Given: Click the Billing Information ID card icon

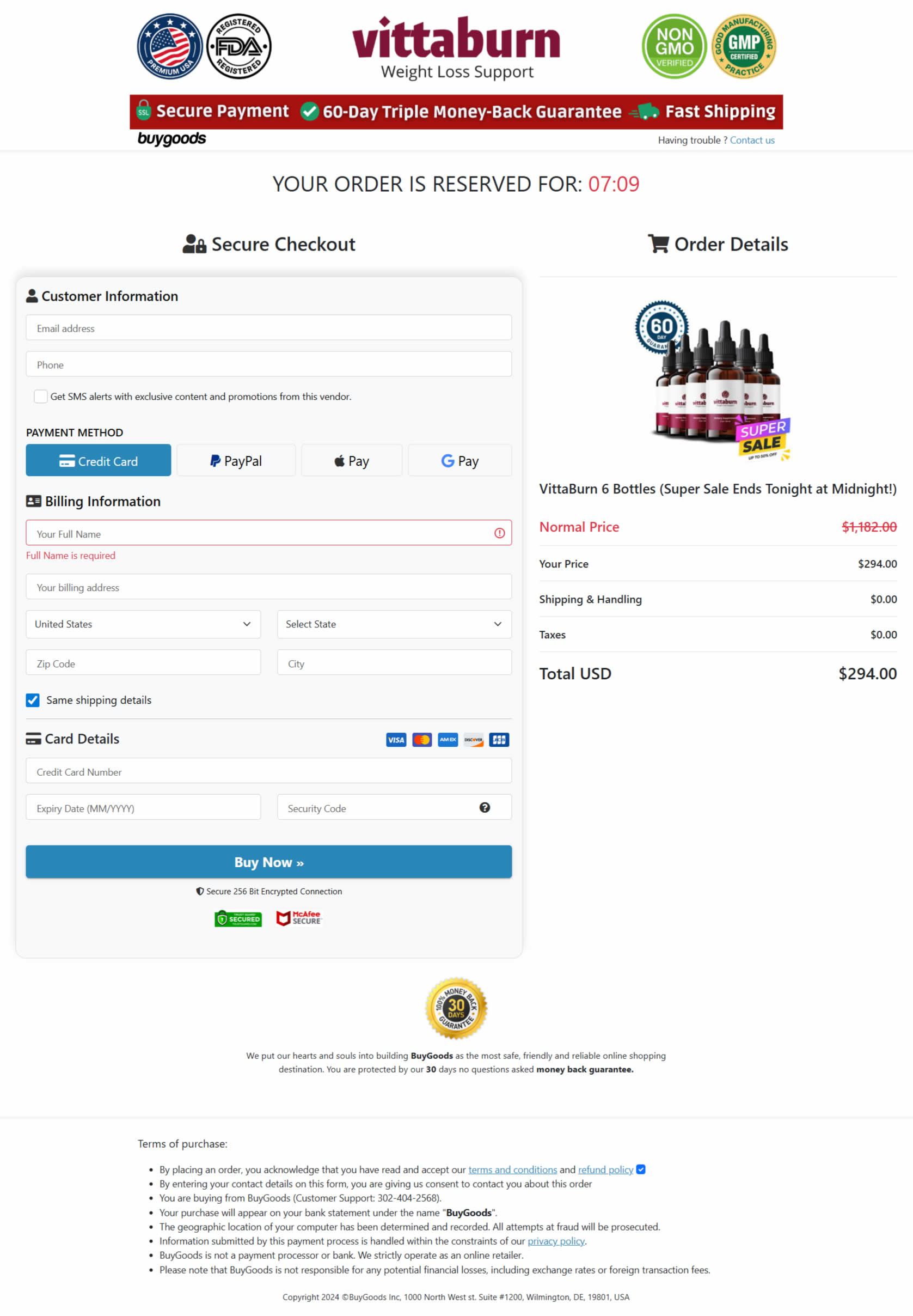Looking at the screenshot, I should tap(34, 501).
